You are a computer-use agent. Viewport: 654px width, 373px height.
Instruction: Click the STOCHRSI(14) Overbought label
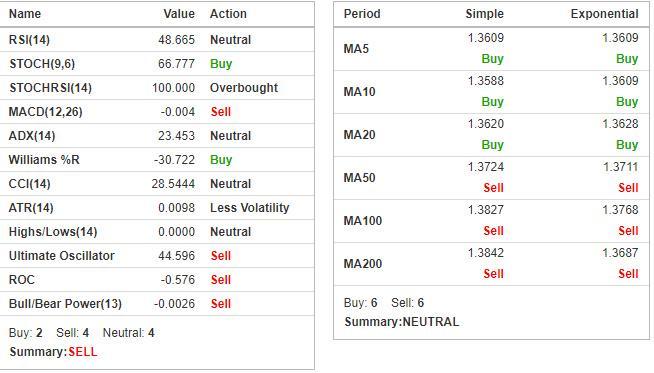(x=244, y=88)
